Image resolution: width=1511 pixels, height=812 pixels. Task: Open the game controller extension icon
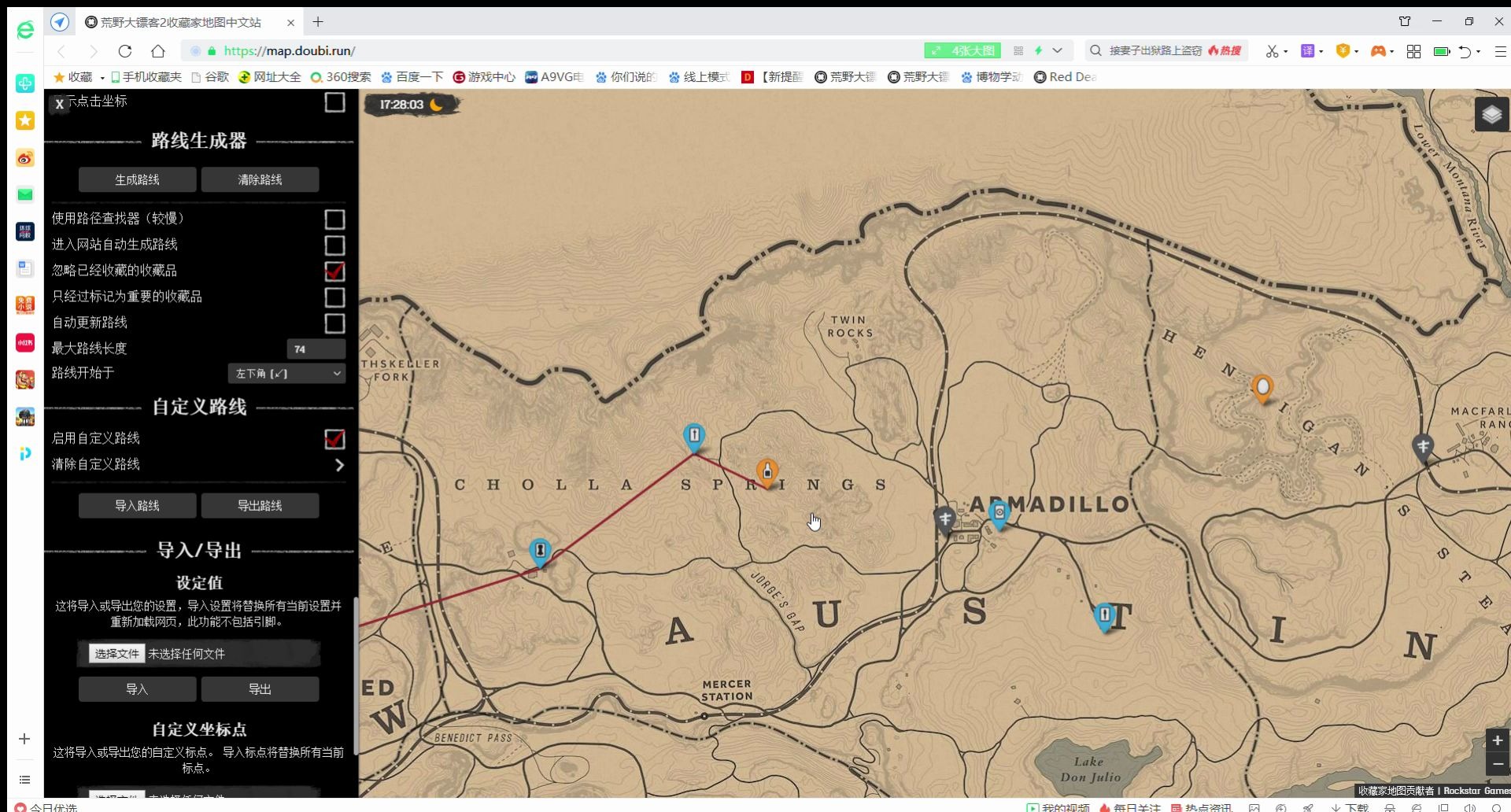(x=1378, y=51)
